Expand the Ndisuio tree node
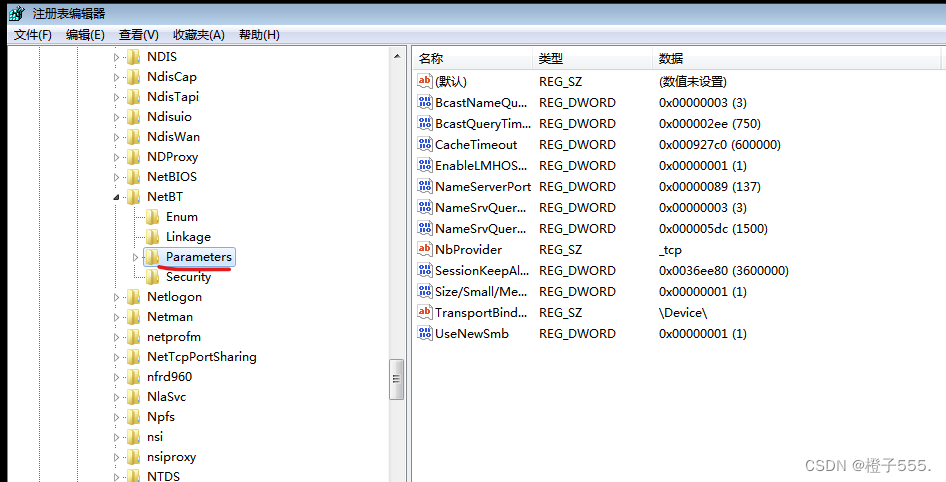The image size is (946, 482). click(117, 117)
